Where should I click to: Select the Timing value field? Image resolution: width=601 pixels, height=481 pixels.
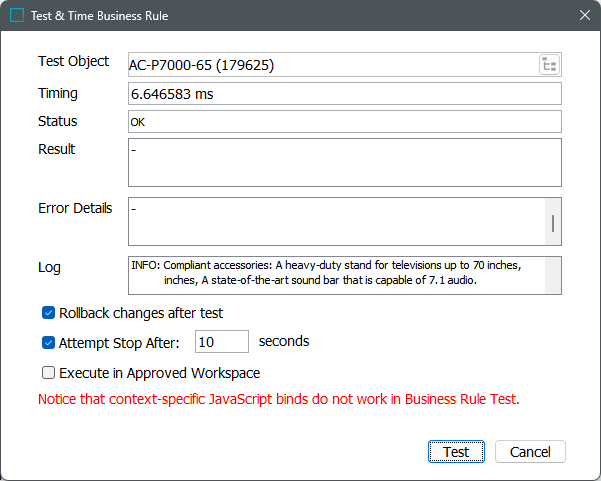[344, 94]
